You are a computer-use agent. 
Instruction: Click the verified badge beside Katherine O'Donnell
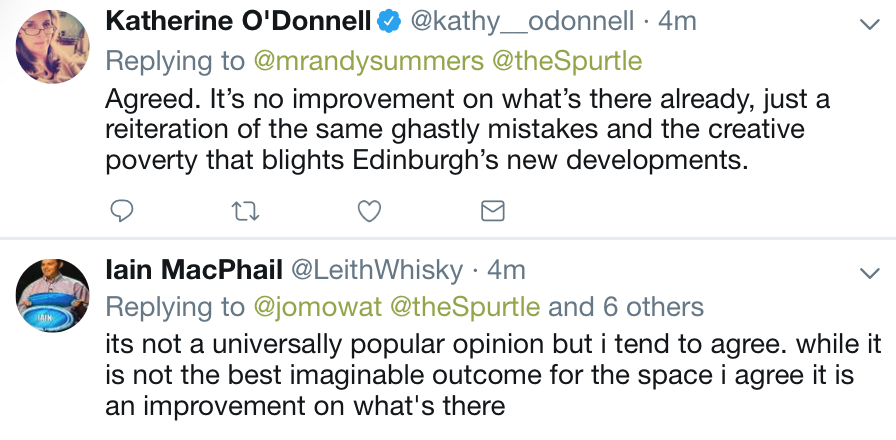click(x=389, y=22)
